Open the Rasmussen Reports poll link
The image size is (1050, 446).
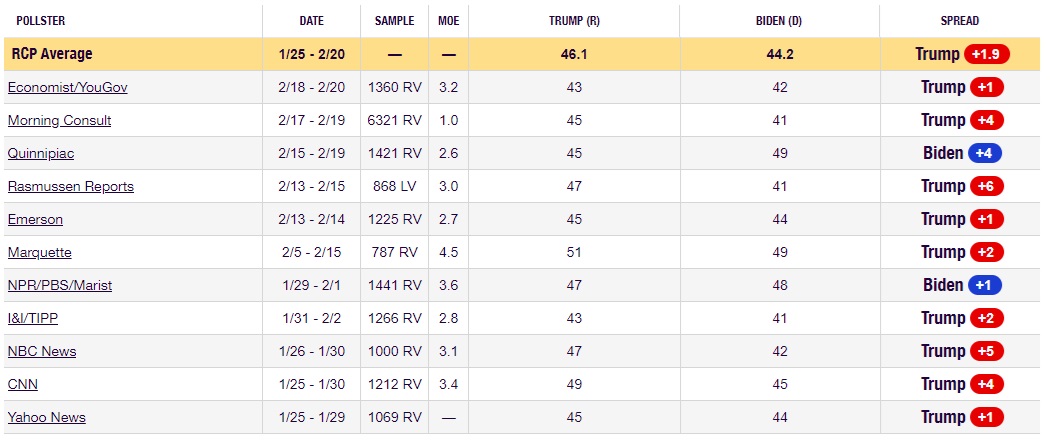click(x=71, y=186)
